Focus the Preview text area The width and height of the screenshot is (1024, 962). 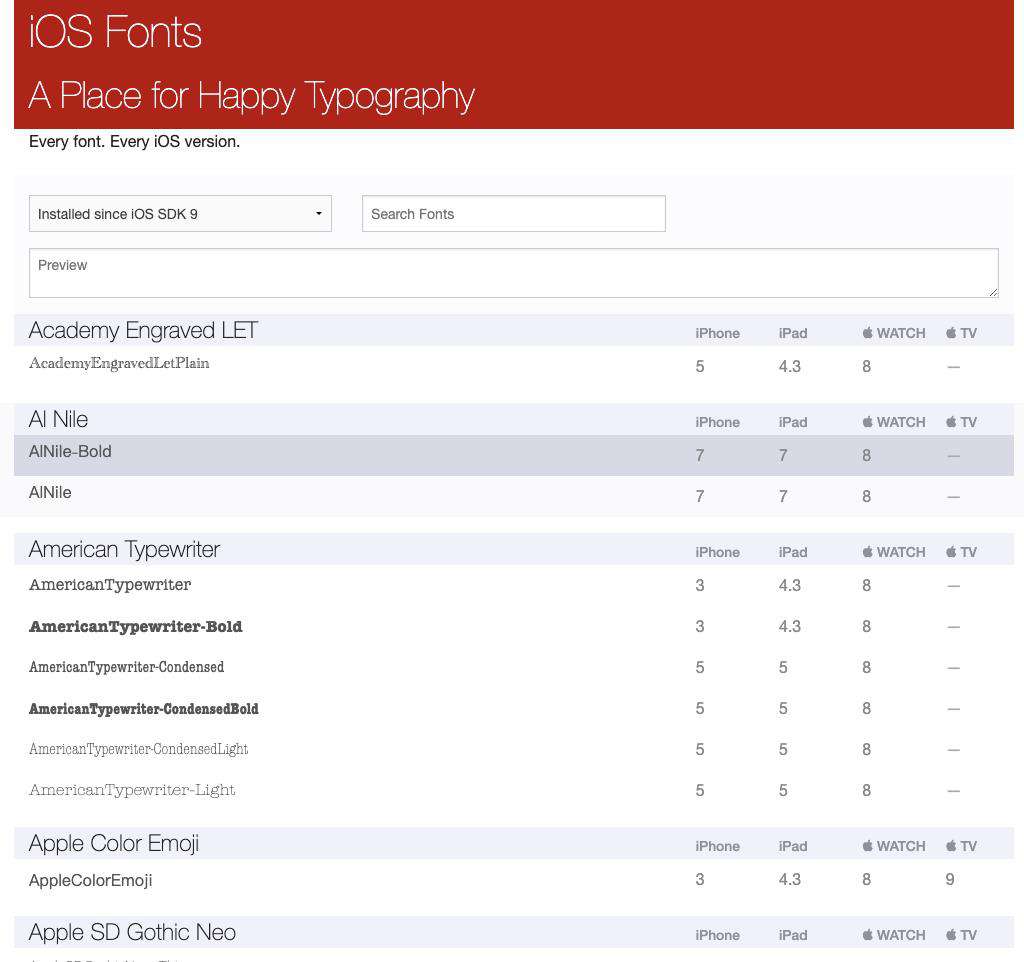514,273
